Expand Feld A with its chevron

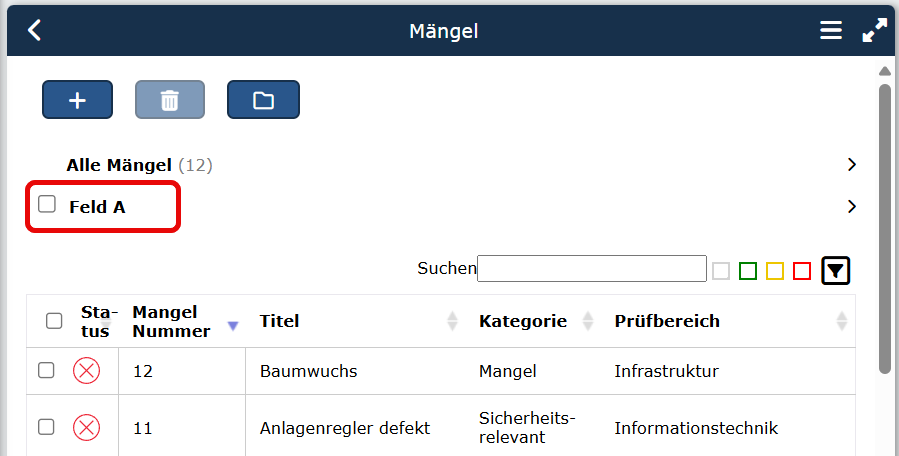click(x=851, y=206)
